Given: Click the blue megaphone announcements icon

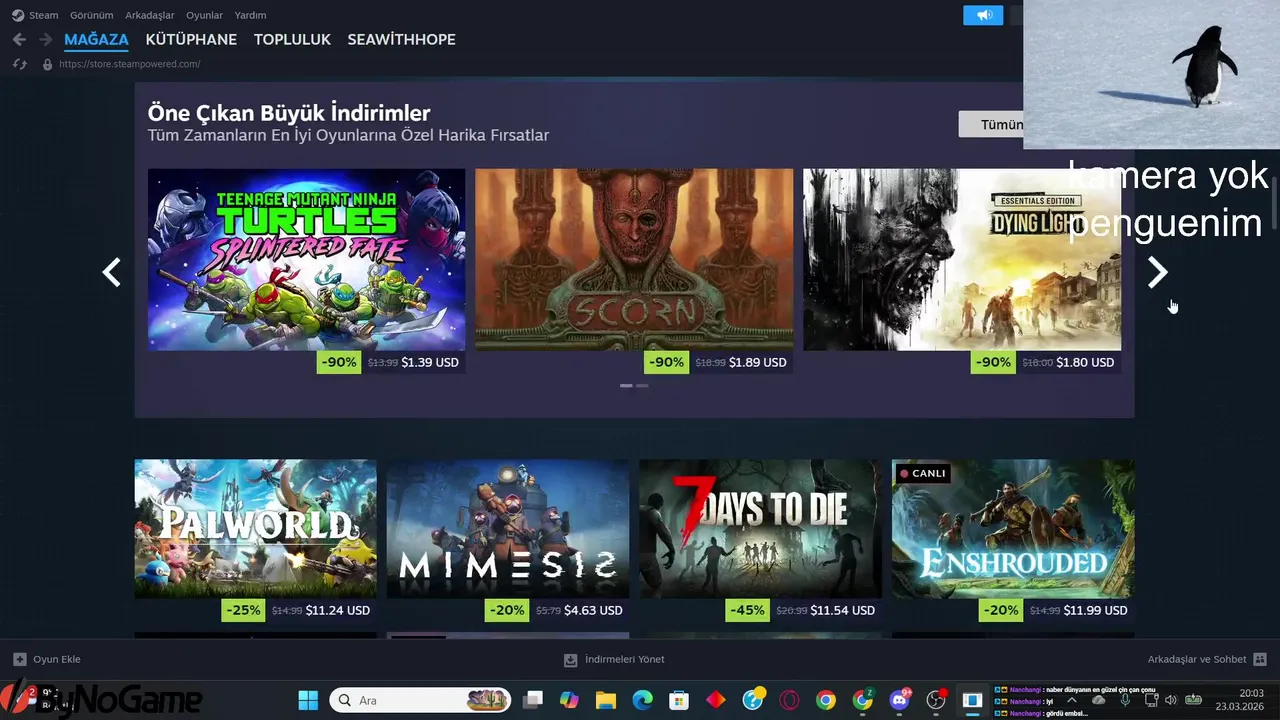Looking at the screenshot, I should pyautogui.click(x=983, y=15).
